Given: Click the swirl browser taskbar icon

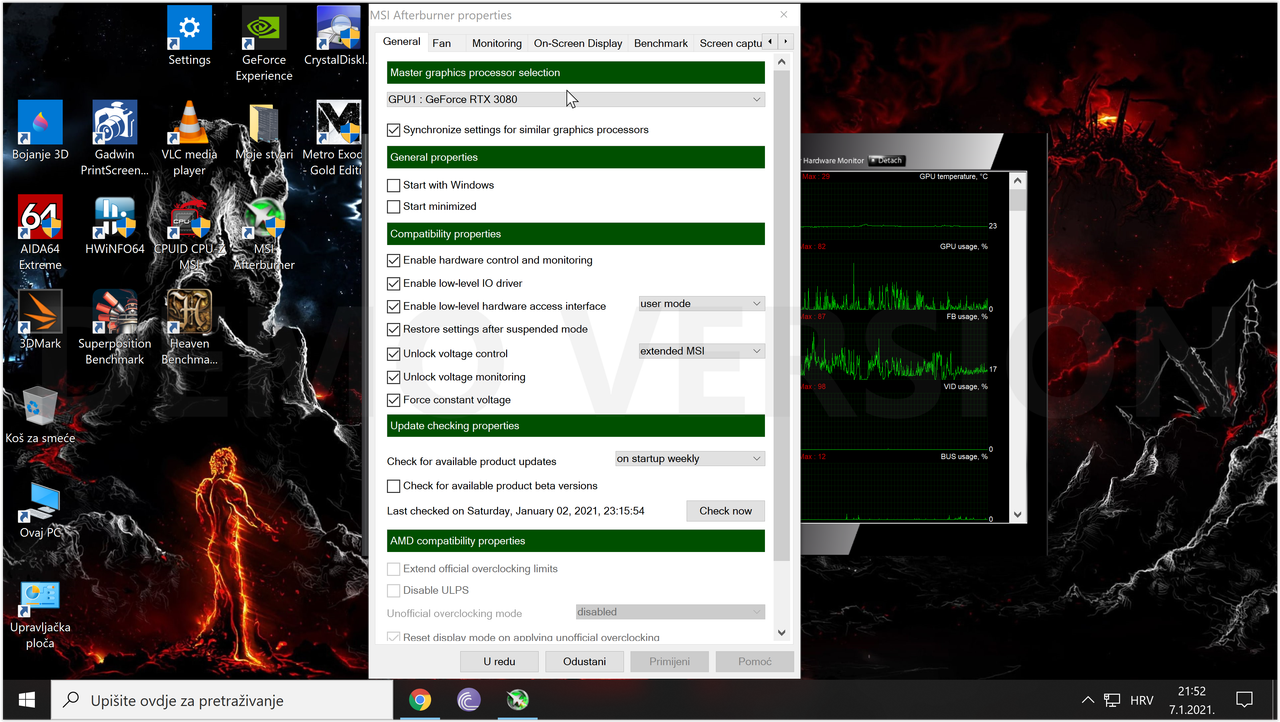Looking at the screenshot, I should coord(468,700).
